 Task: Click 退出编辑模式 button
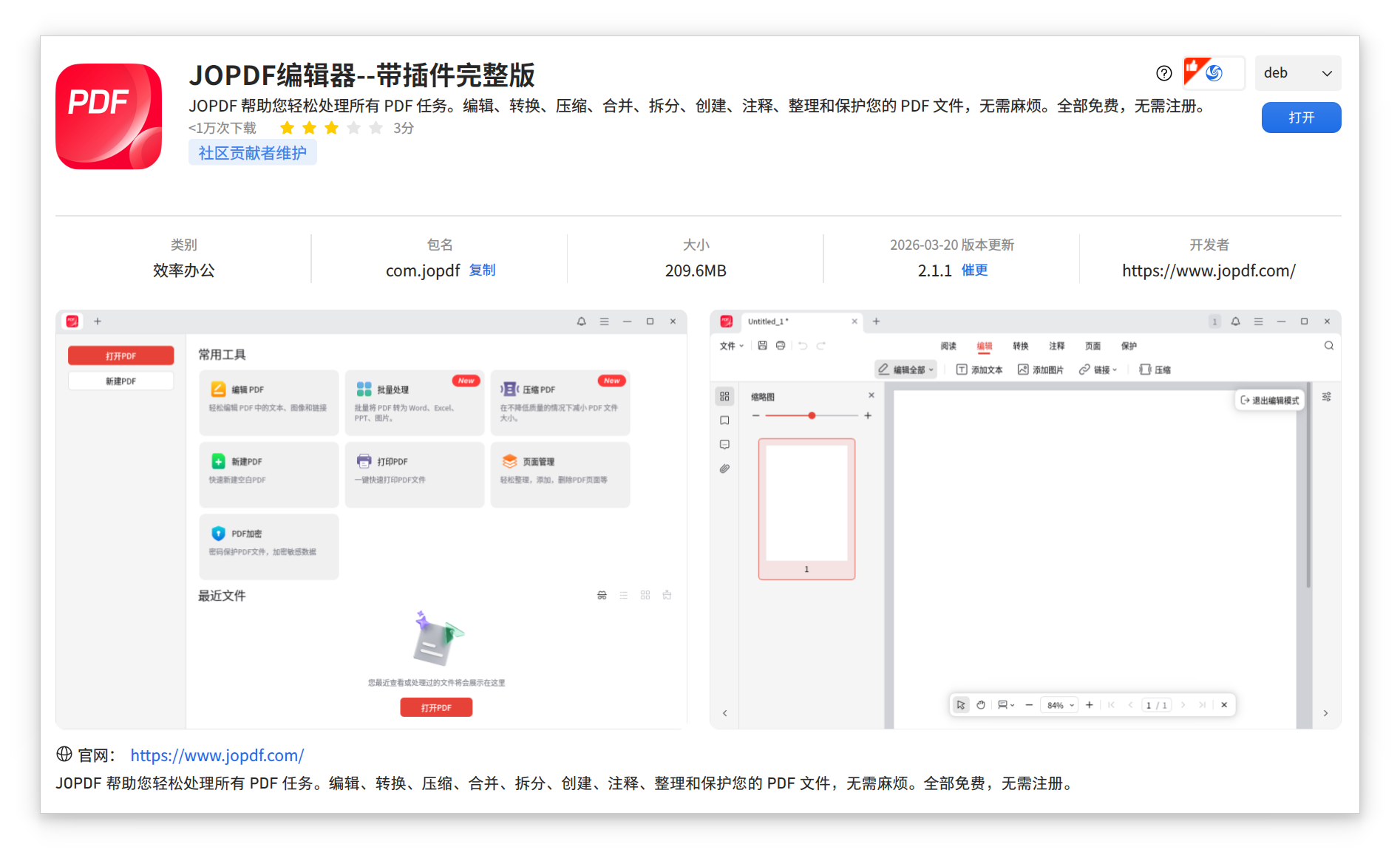point(1269,400)
